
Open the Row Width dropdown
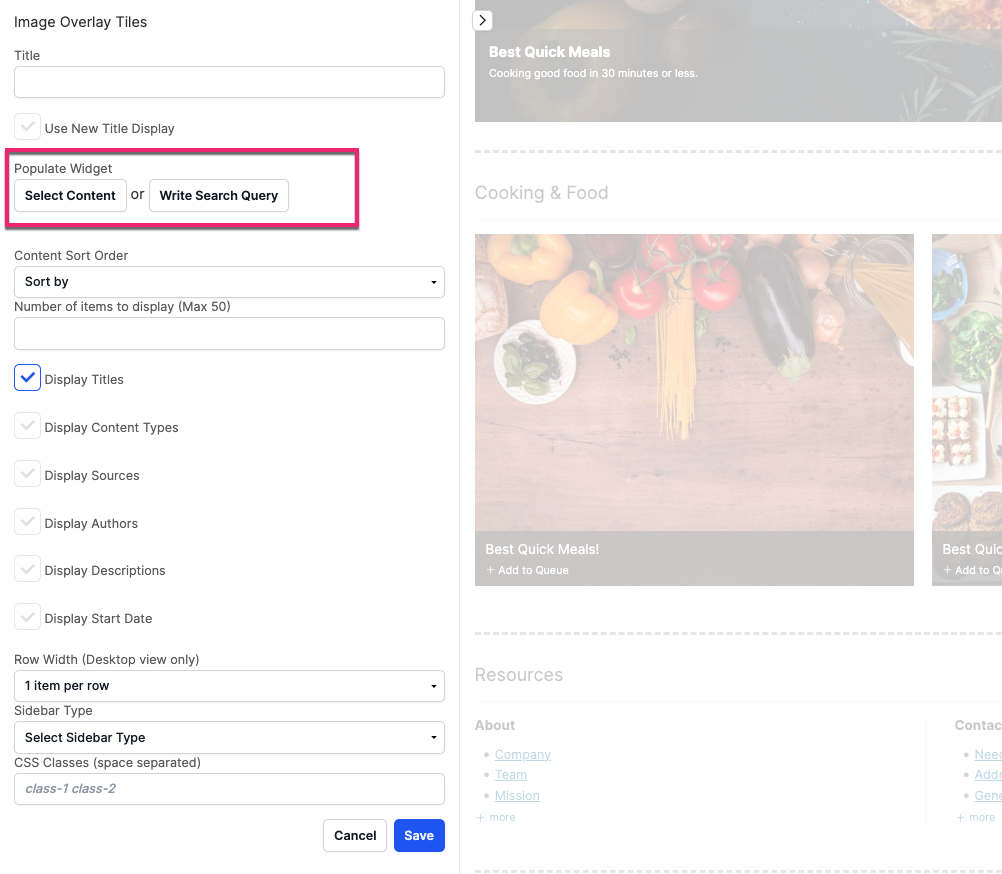(x=229, y=686)
